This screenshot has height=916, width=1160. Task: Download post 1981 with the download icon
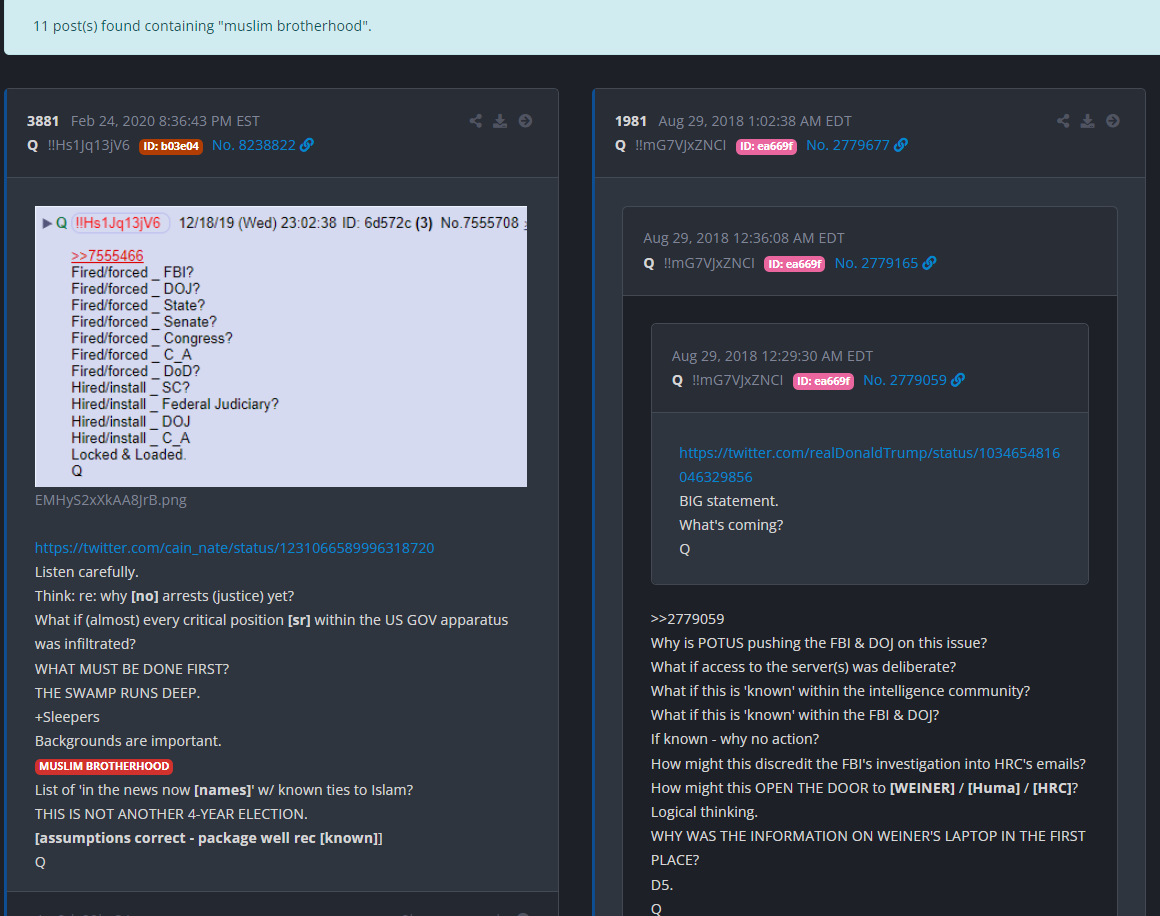(1088, 121)
